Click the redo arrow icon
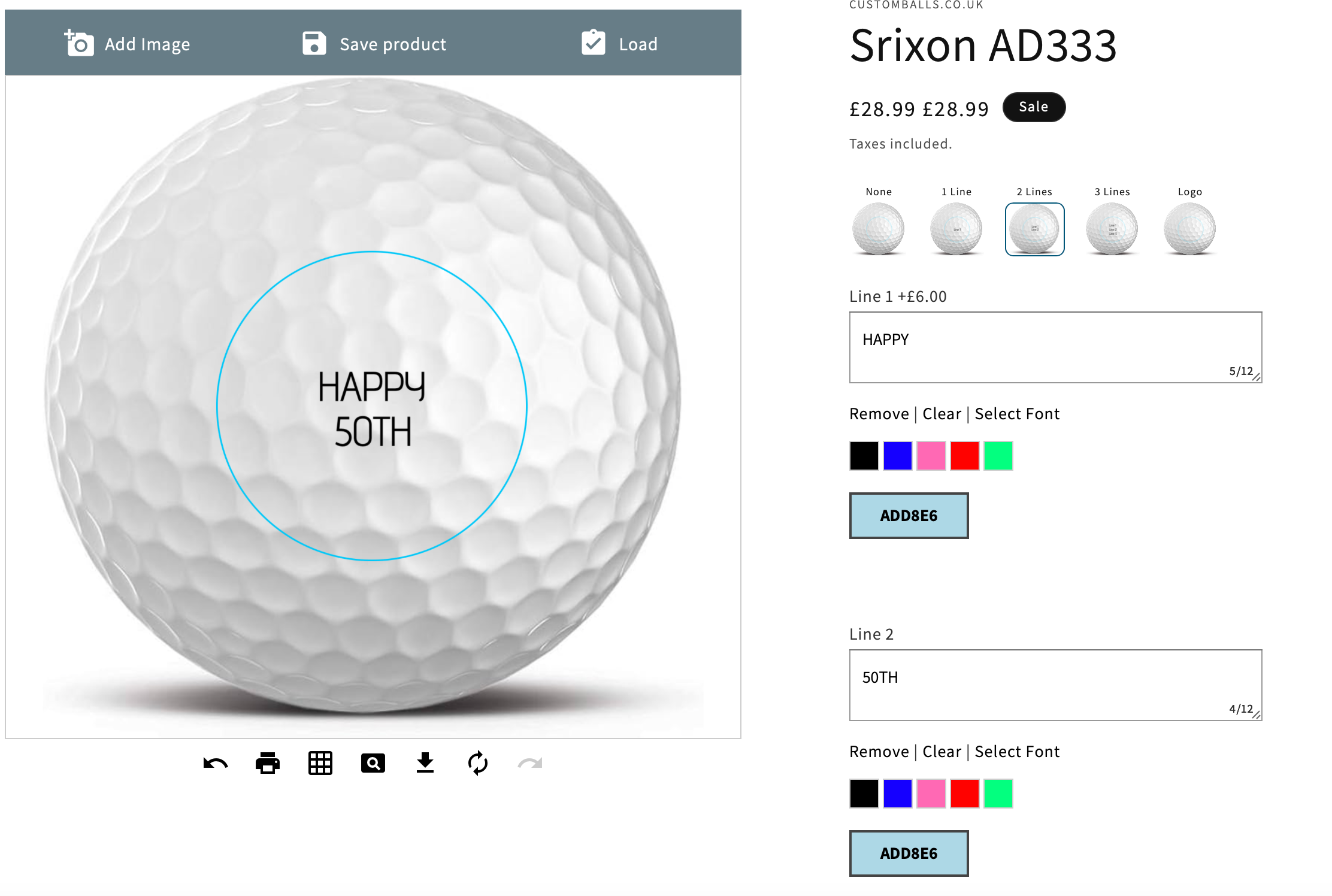 [x=530, y=763]
